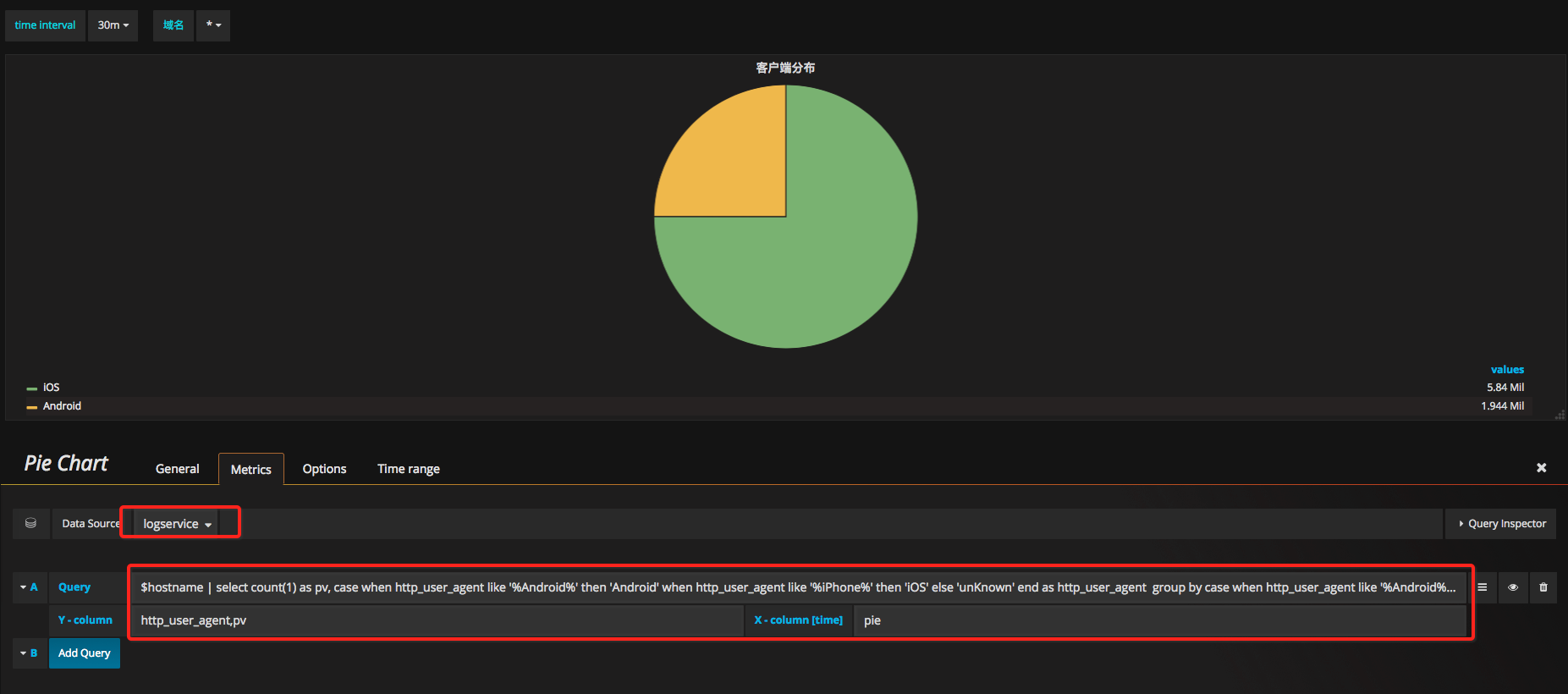
Task: Click the query B letter expander
Action: point(29,653)
